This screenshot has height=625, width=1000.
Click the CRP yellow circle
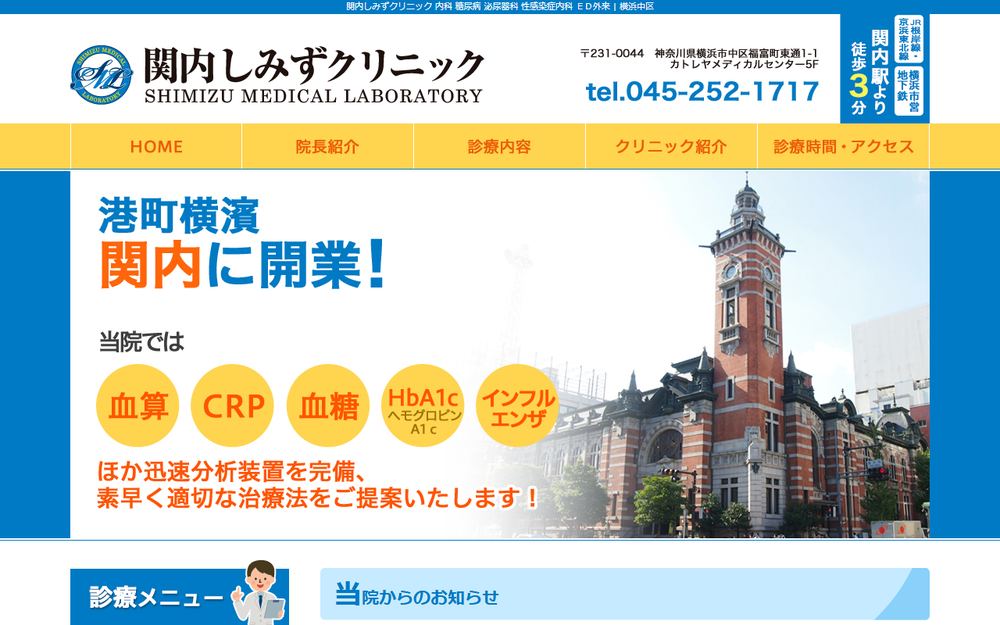(233, 406)
